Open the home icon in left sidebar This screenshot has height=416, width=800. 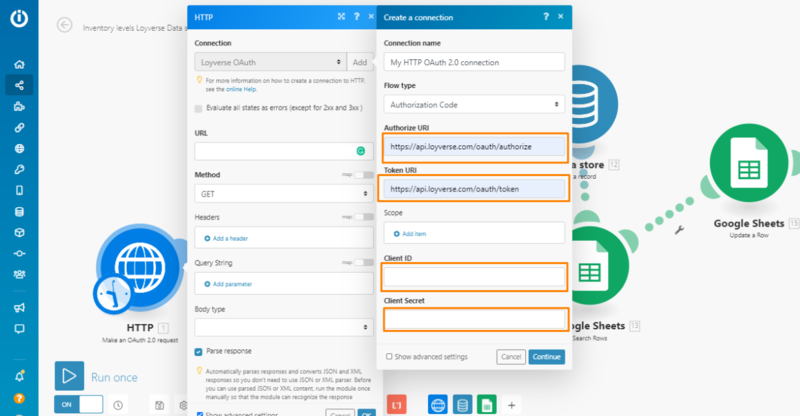[19, 64]
